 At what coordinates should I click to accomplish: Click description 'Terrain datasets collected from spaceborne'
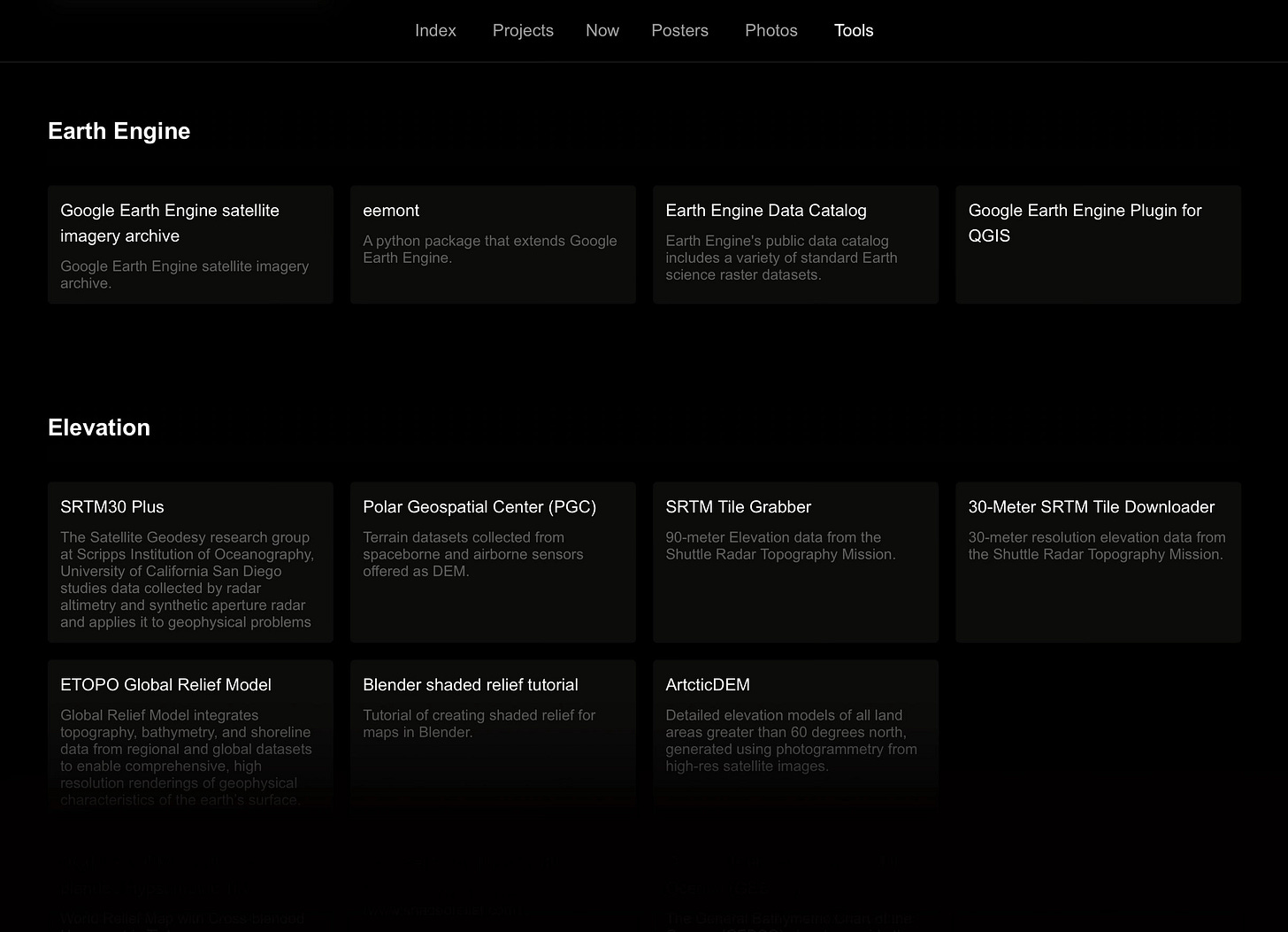coord(473,554)
